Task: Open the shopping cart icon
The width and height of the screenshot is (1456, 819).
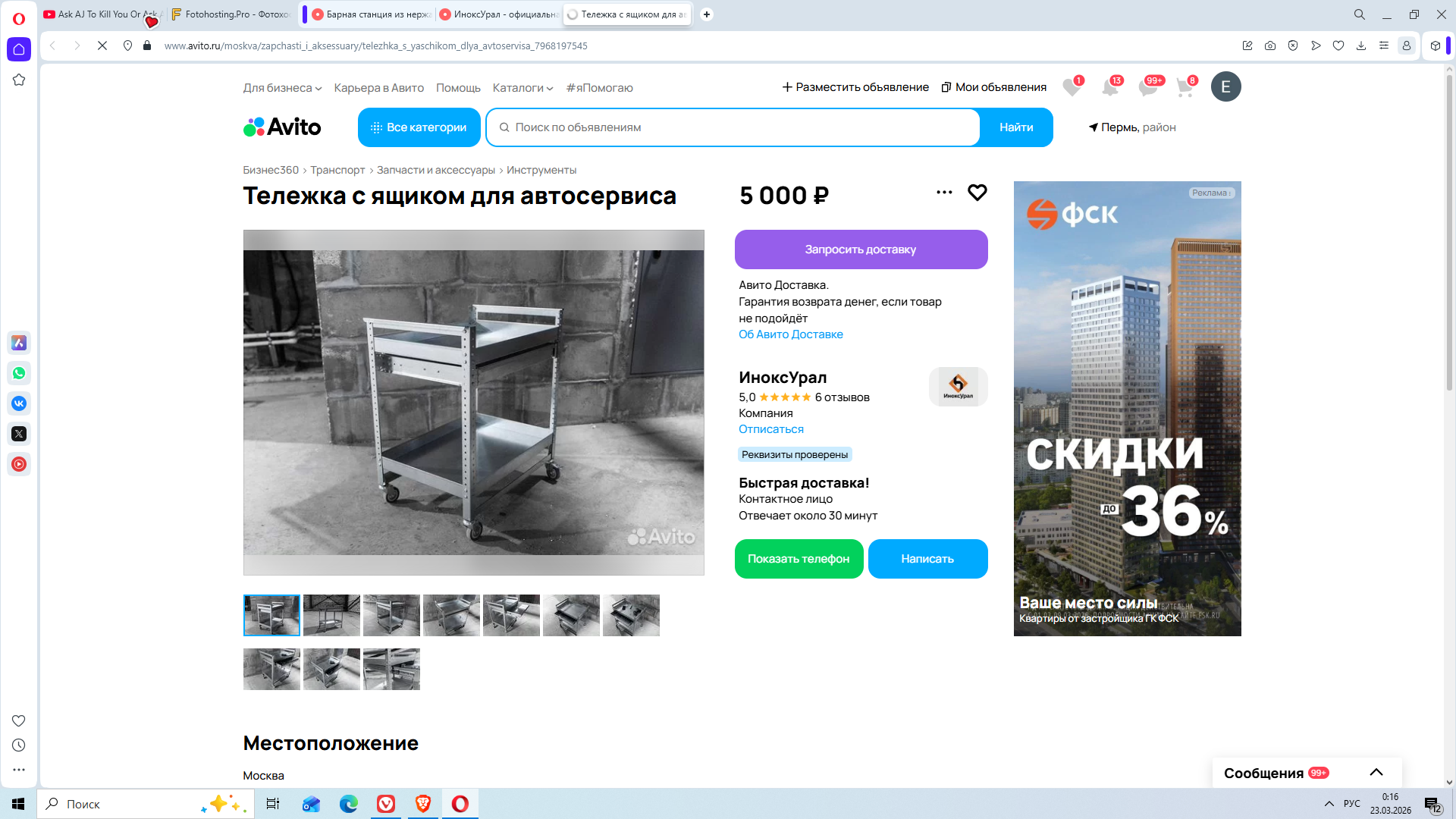Action: (x=1185, y=87)
